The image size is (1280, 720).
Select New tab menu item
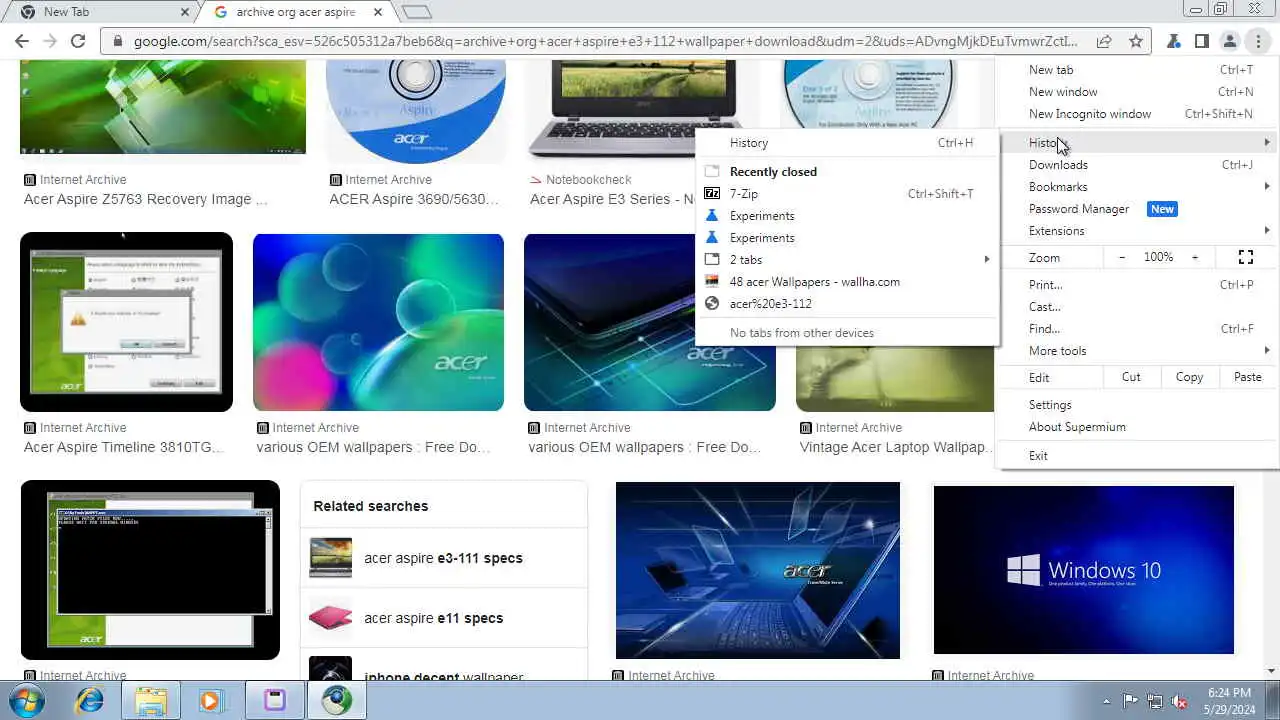1137,70
